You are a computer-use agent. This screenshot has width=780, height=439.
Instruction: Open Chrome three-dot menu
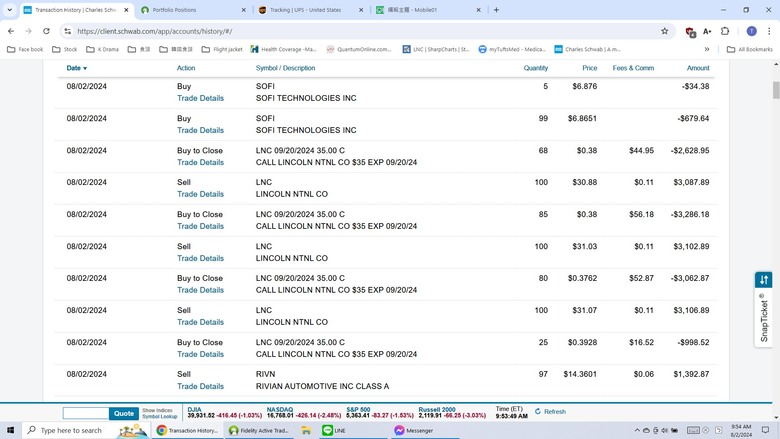[769, 31]
